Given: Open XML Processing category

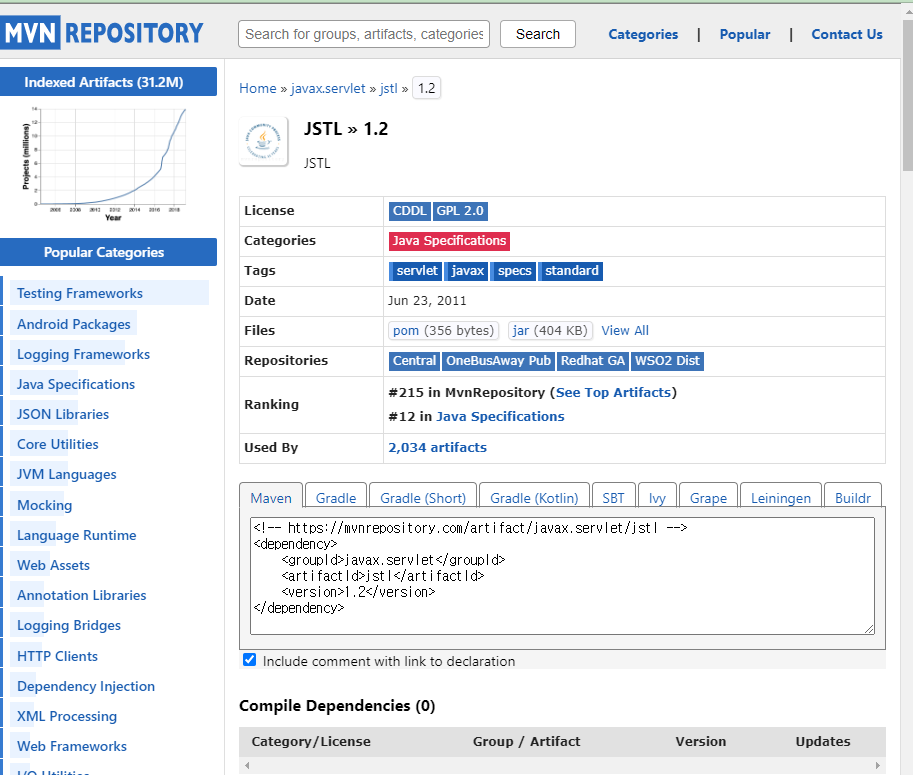Looking at the screenshot, I should 67,716.
